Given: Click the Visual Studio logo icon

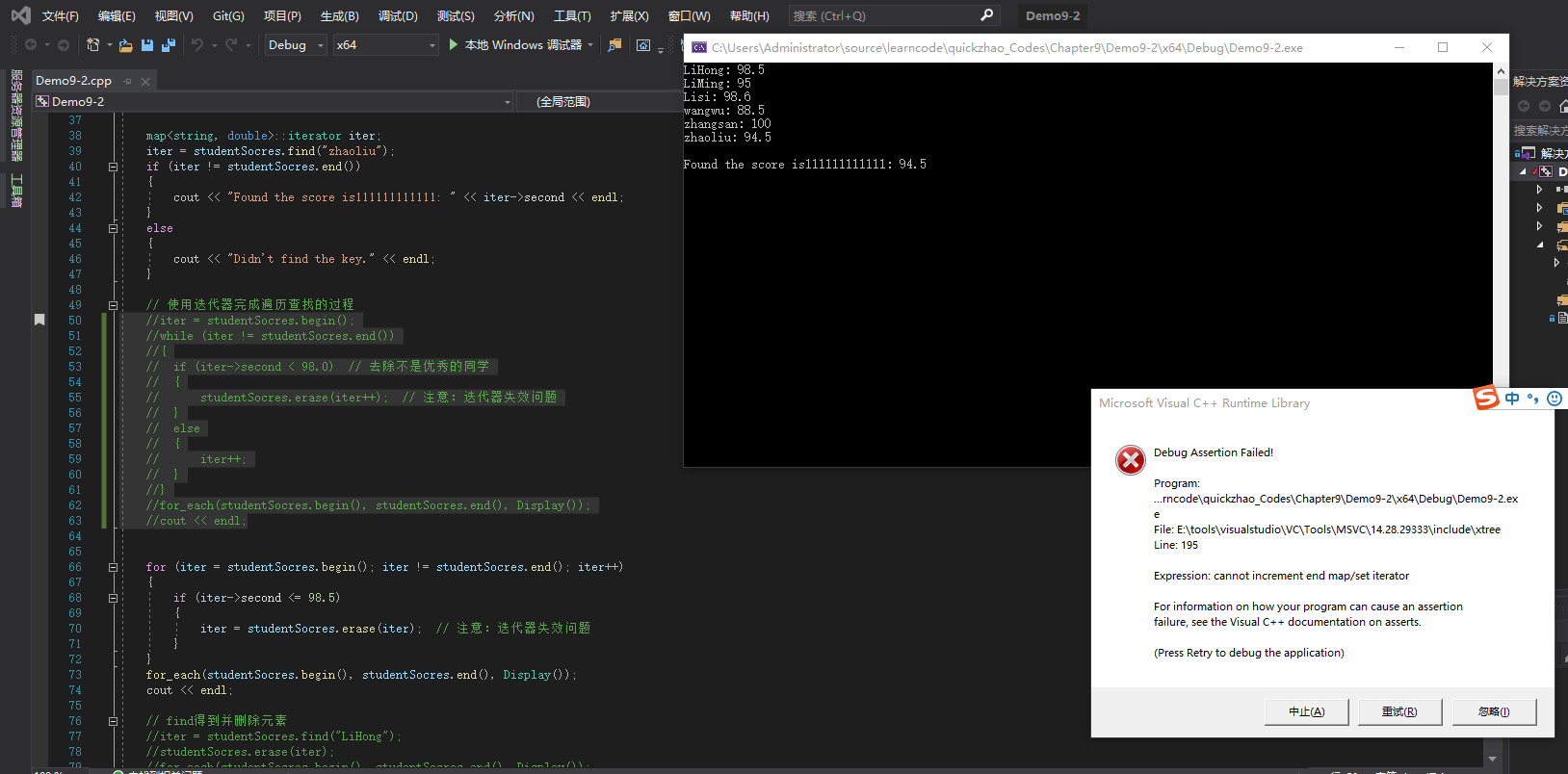Looking at the screenshot, I should pos(20,15).
